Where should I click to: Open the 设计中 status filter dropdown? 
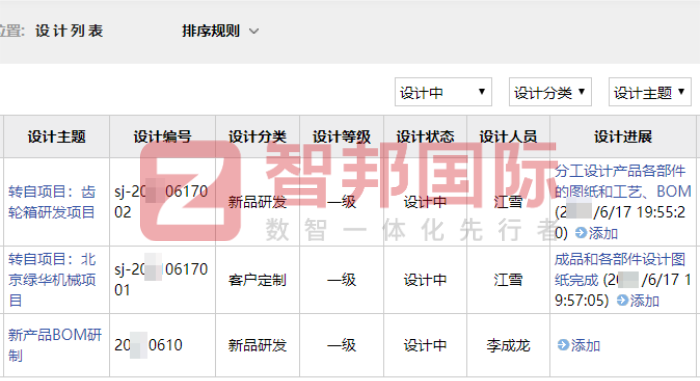click(x=443, y=92)
